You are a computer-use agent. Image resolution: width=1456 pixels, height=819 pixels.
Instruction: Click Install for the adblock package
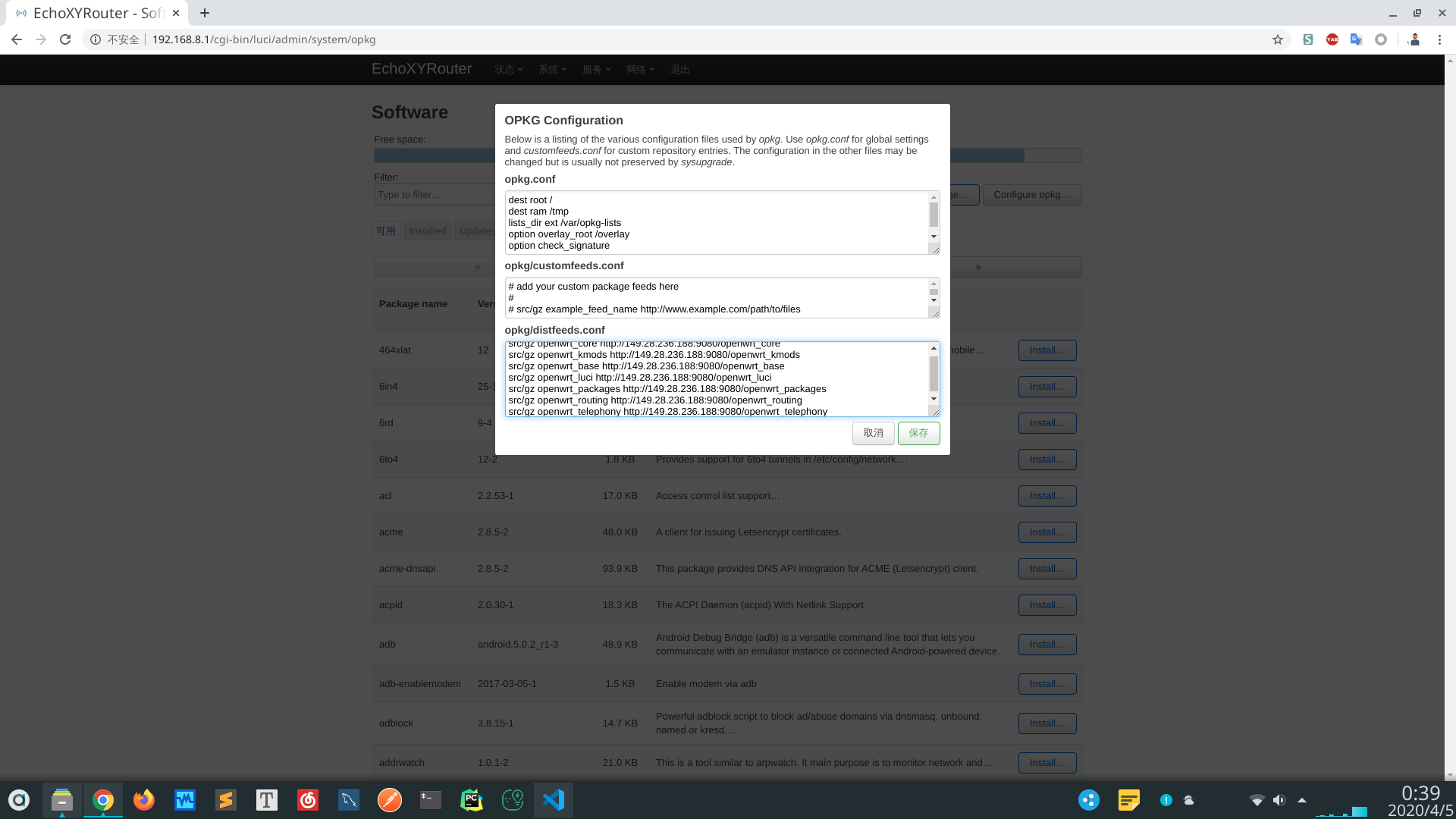1047,723
